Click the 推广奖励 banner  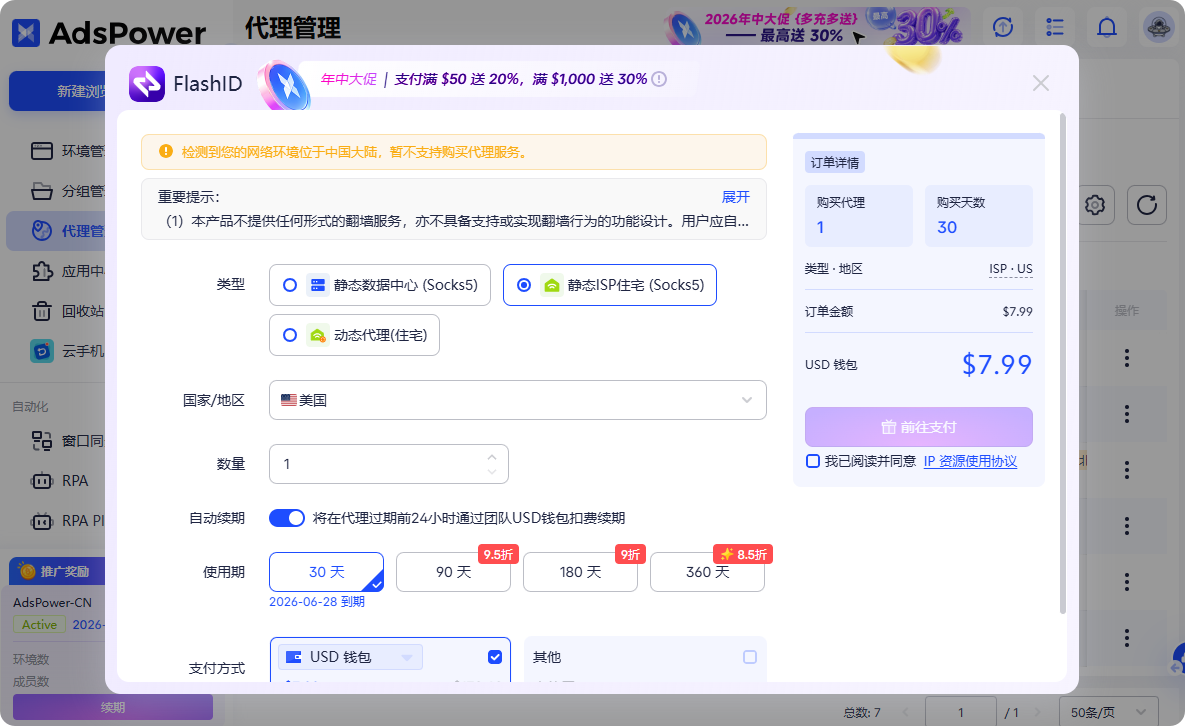click(x=57, y=571)
